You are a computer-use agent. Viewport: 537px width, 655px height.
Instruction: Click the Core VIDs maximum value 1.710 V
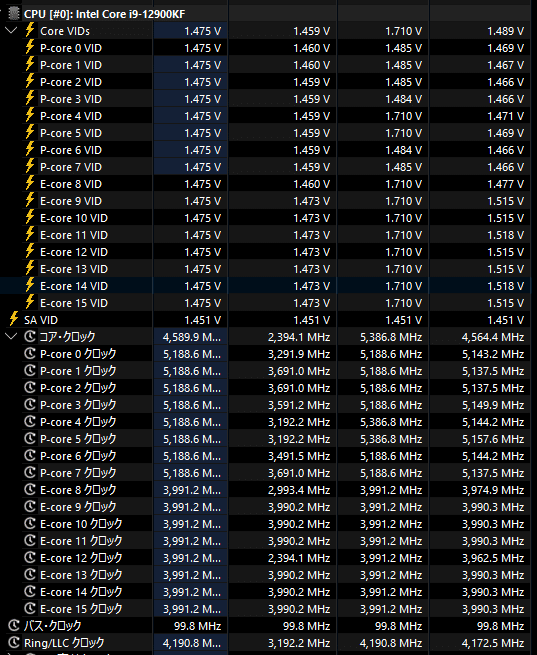(403, 31)
